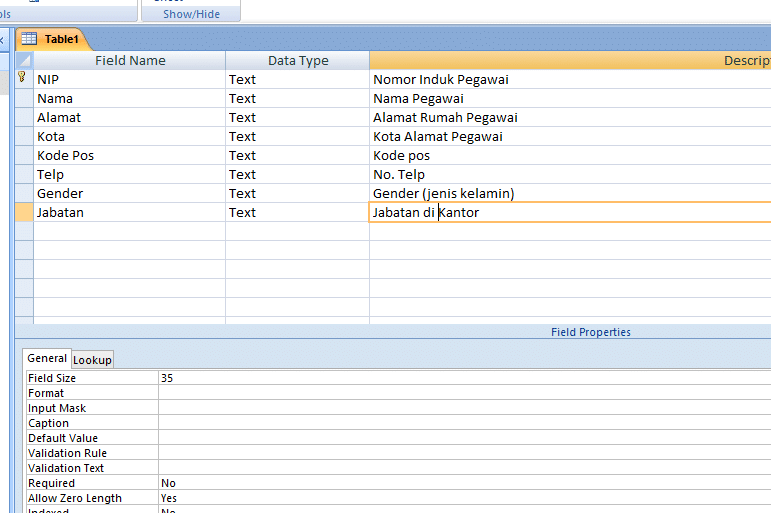This screenshot has width=771, height=513.
Task: Toggle the Allow Zero Length value Yes
Action: tap(460, 498)
